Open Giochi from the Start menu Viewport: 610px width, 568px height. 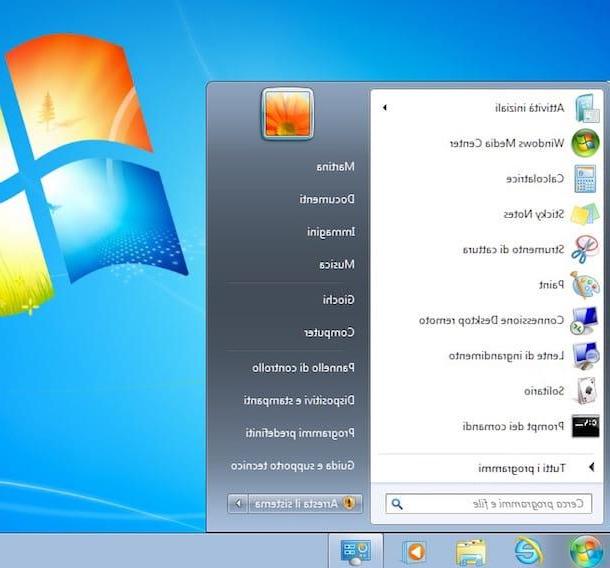[338, 300]
